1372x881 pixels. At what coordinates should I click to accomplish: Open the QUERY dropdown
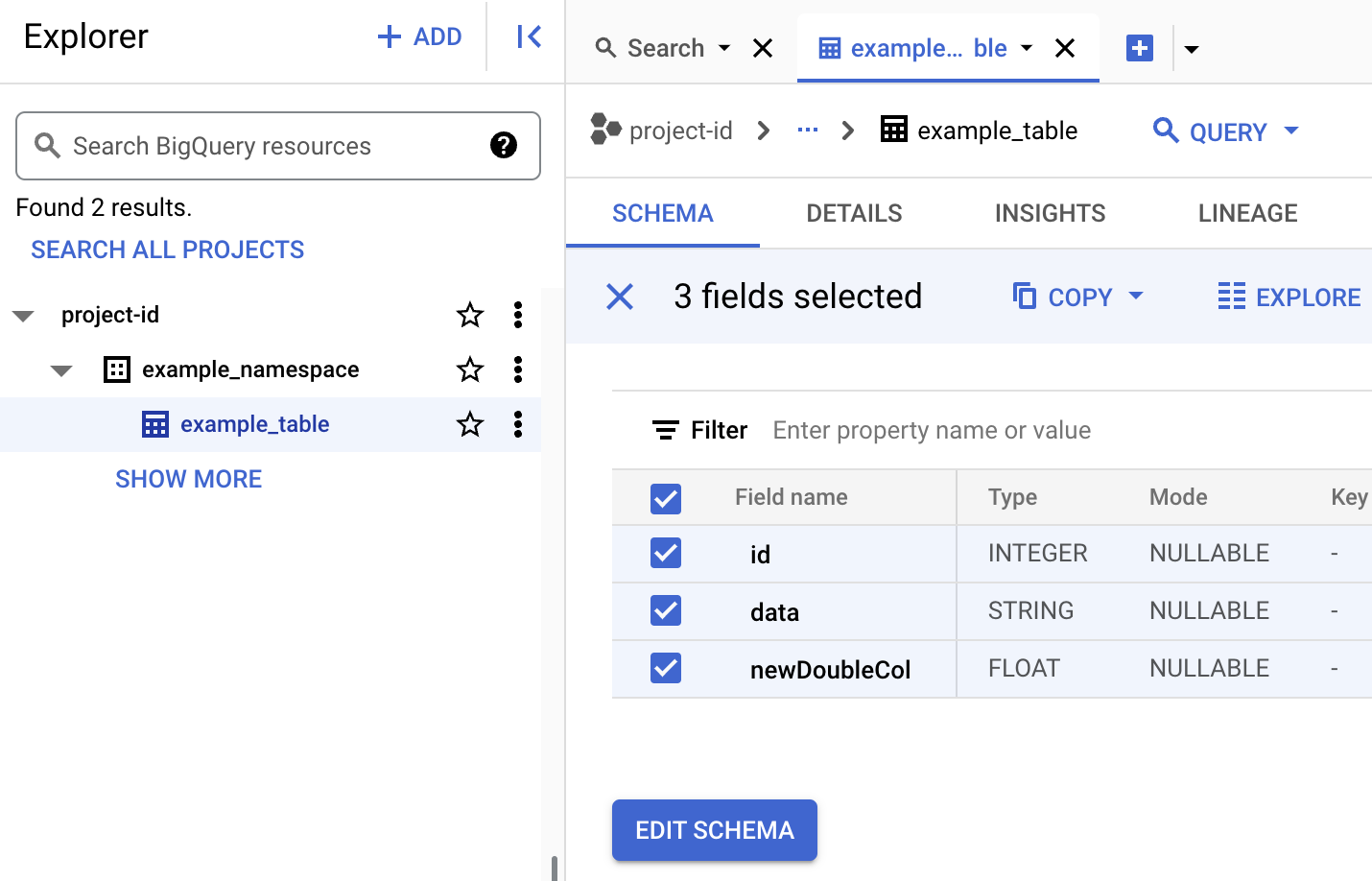click(x=1291, y=131)
